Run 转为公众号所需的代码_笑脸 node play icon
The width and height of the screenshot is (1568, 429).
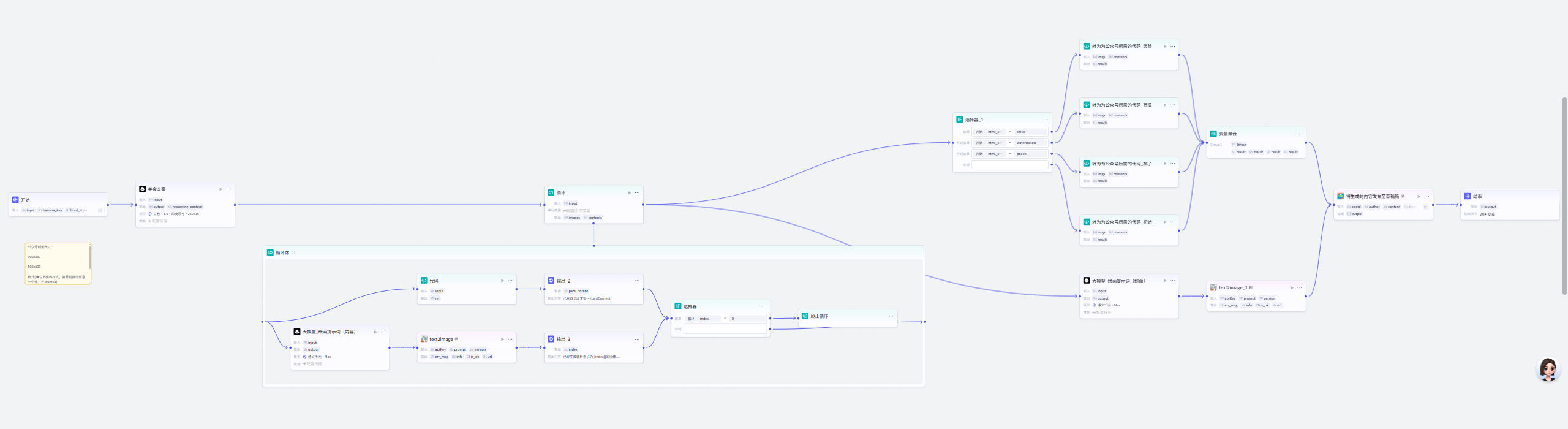(x=1165, y=46)
